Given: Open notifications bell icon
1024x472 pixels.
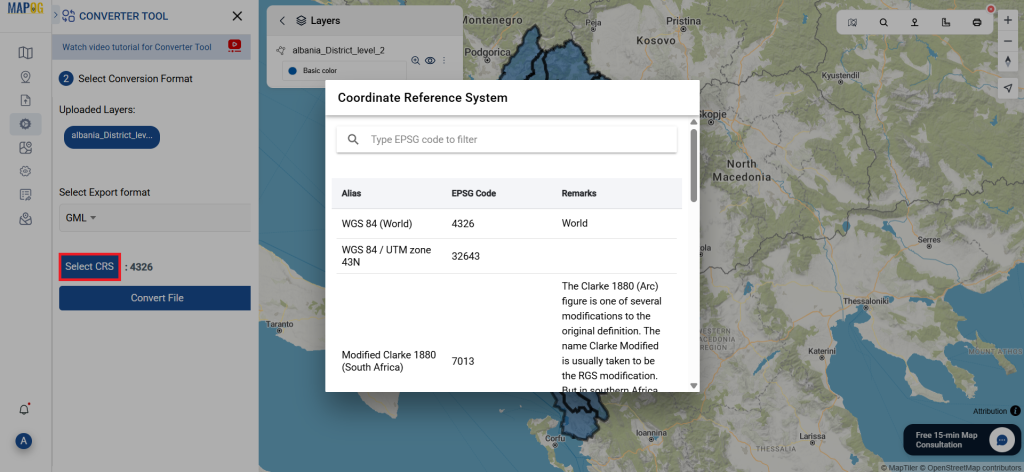Looking at the screenshot, I should point(24,410).
